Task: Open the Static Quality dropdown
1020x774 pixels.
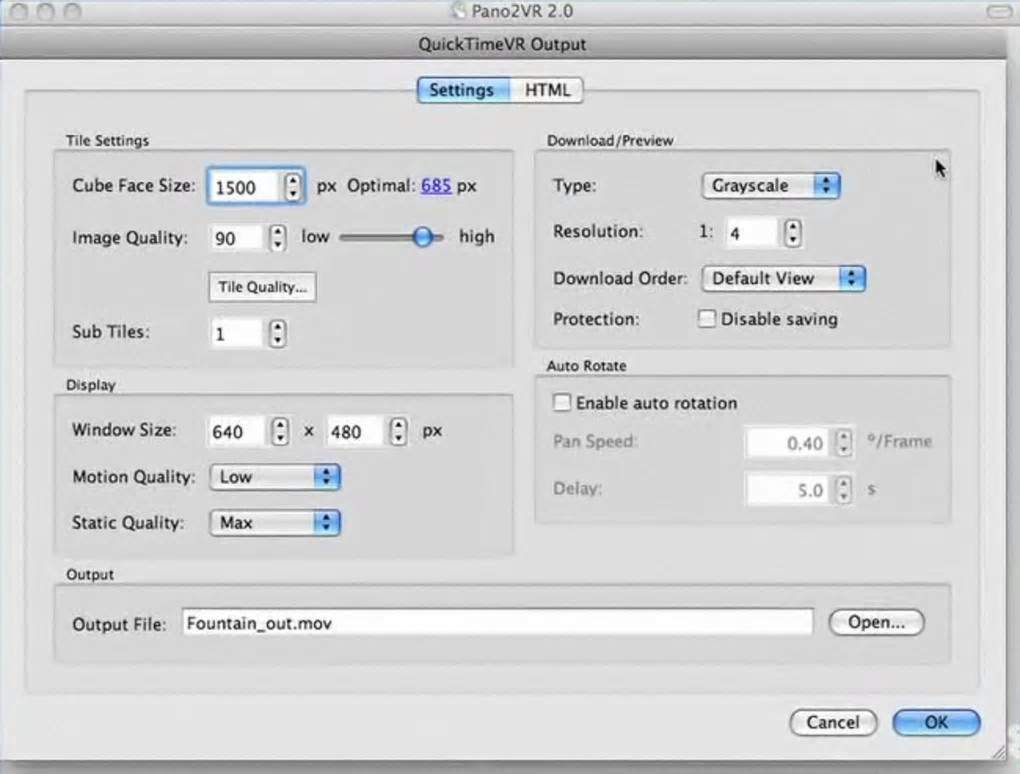Action: click(x=275, y=523)
